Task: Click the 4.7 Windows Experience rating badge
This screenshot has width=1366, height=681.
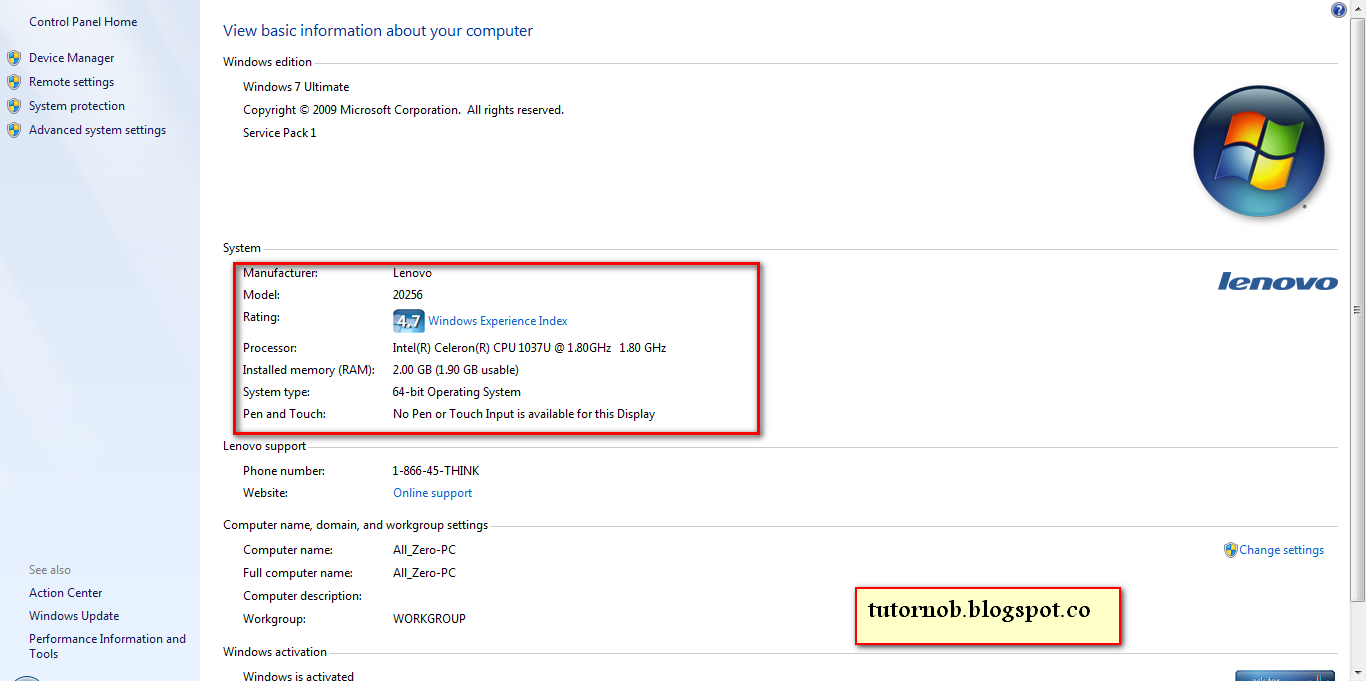Action: click(408, 321)
